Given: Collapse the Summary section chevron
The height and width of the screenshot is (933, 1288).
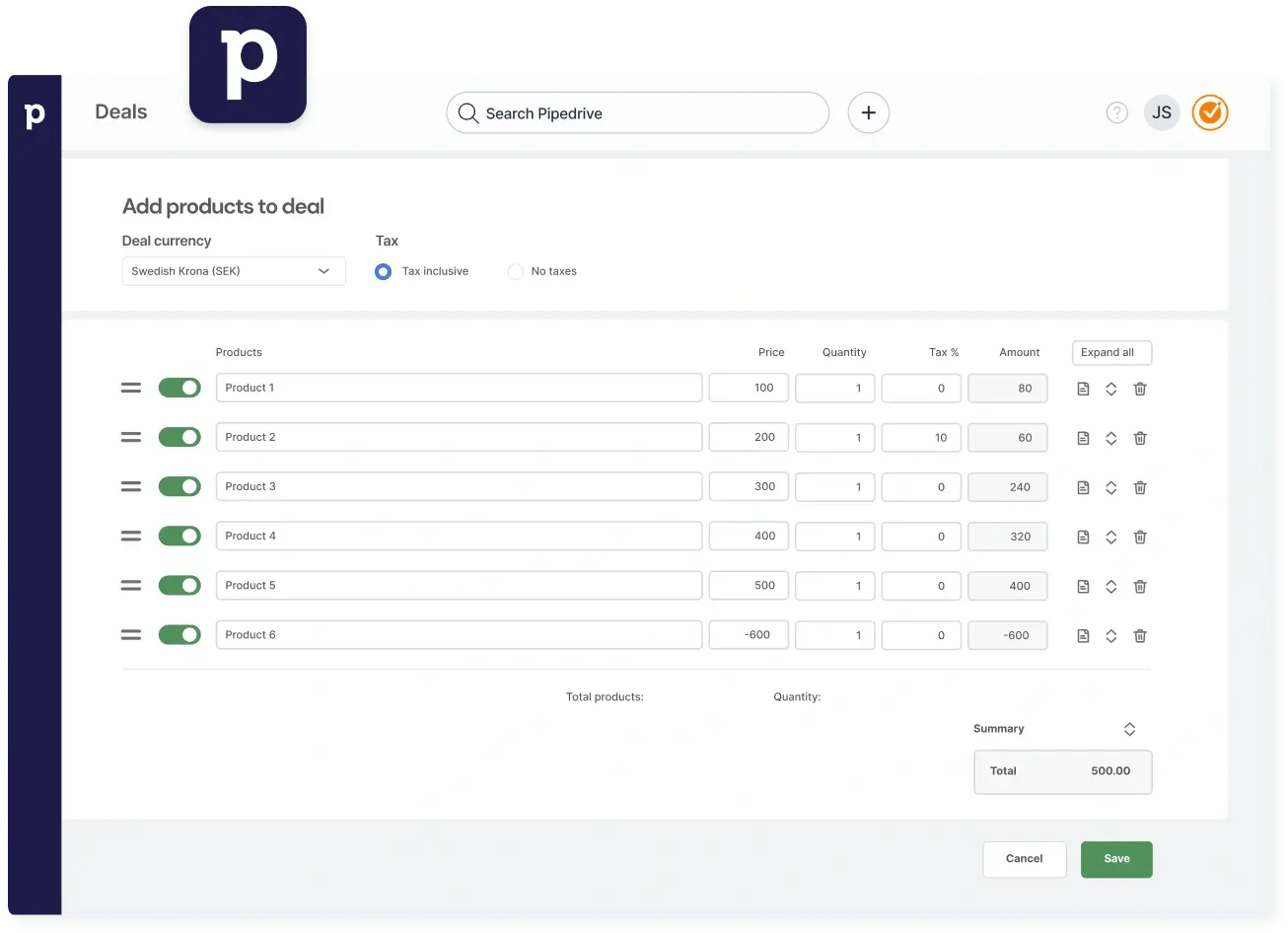Looking at the screenshot, I should click(x=1130, y=729).
